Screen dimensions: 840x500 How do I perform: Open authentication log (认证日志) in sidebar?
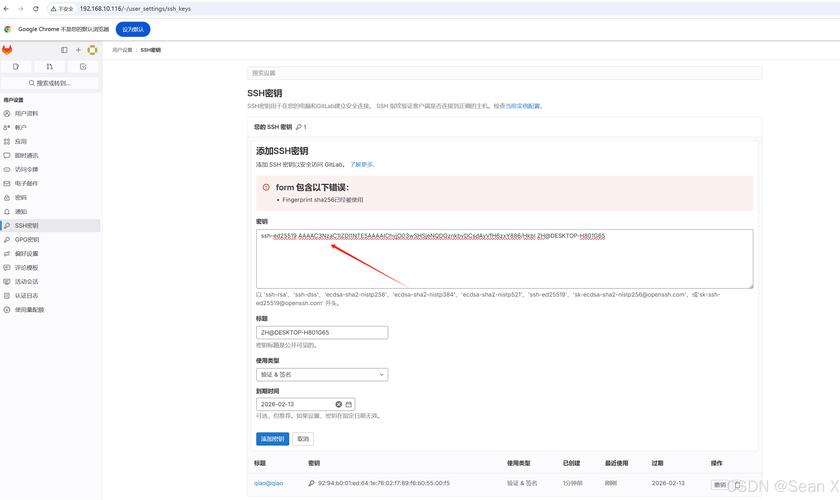coord(50,295)
